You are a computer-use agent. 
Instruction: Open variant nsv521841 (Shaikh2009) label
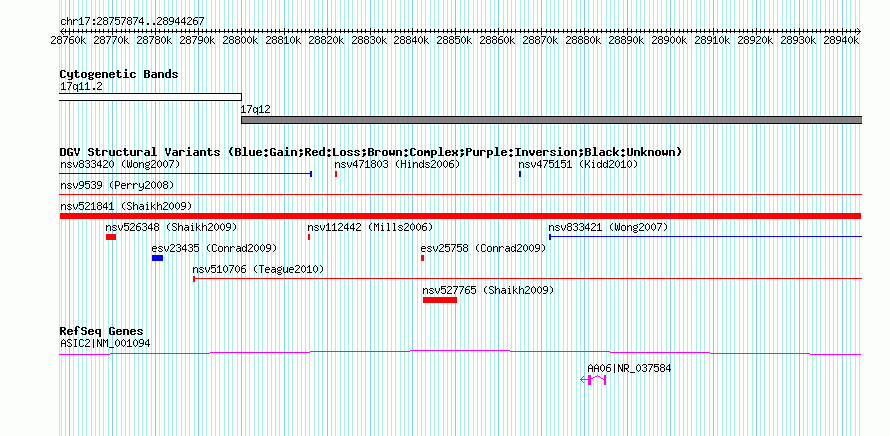pyautogui.click(x=126, y=206)
